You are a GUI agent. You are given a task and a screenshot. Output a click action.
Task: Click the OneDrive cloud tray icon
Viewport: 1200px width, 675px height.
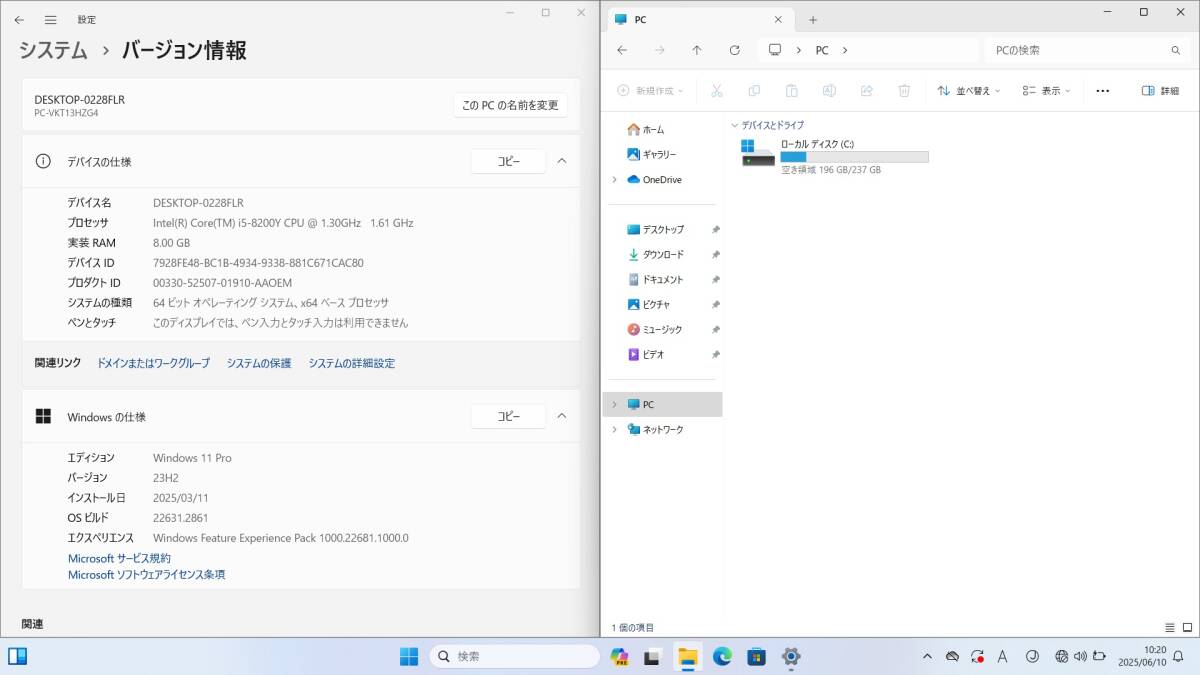tap(952, 656)
